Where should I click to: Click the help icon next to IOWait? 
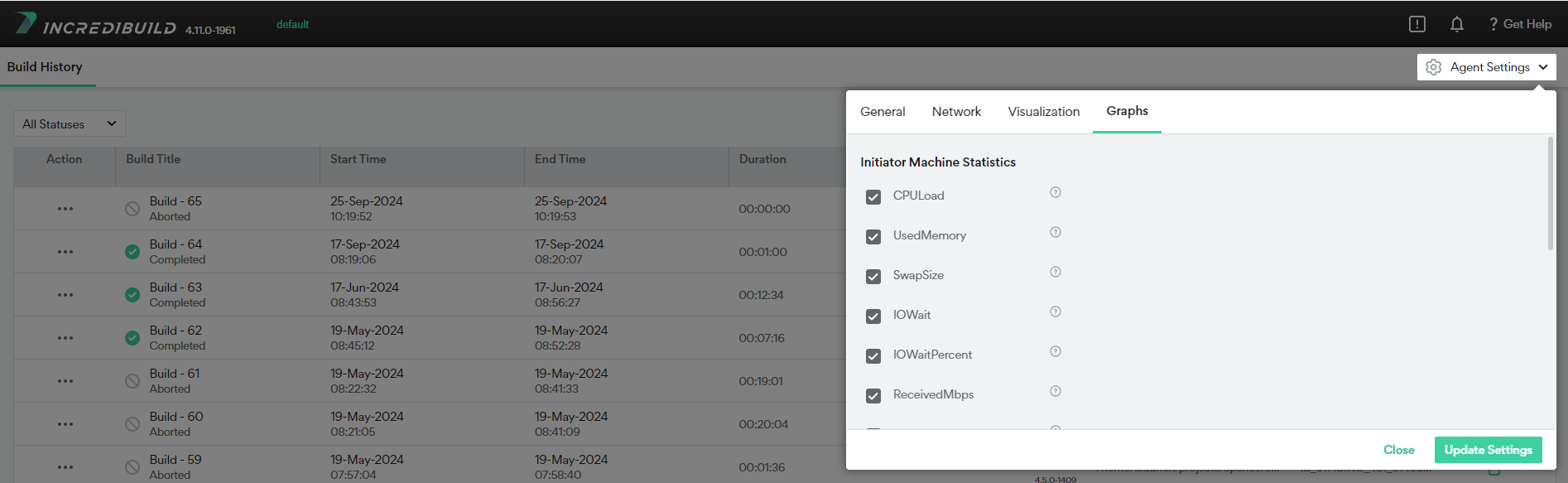(1055, 312)
